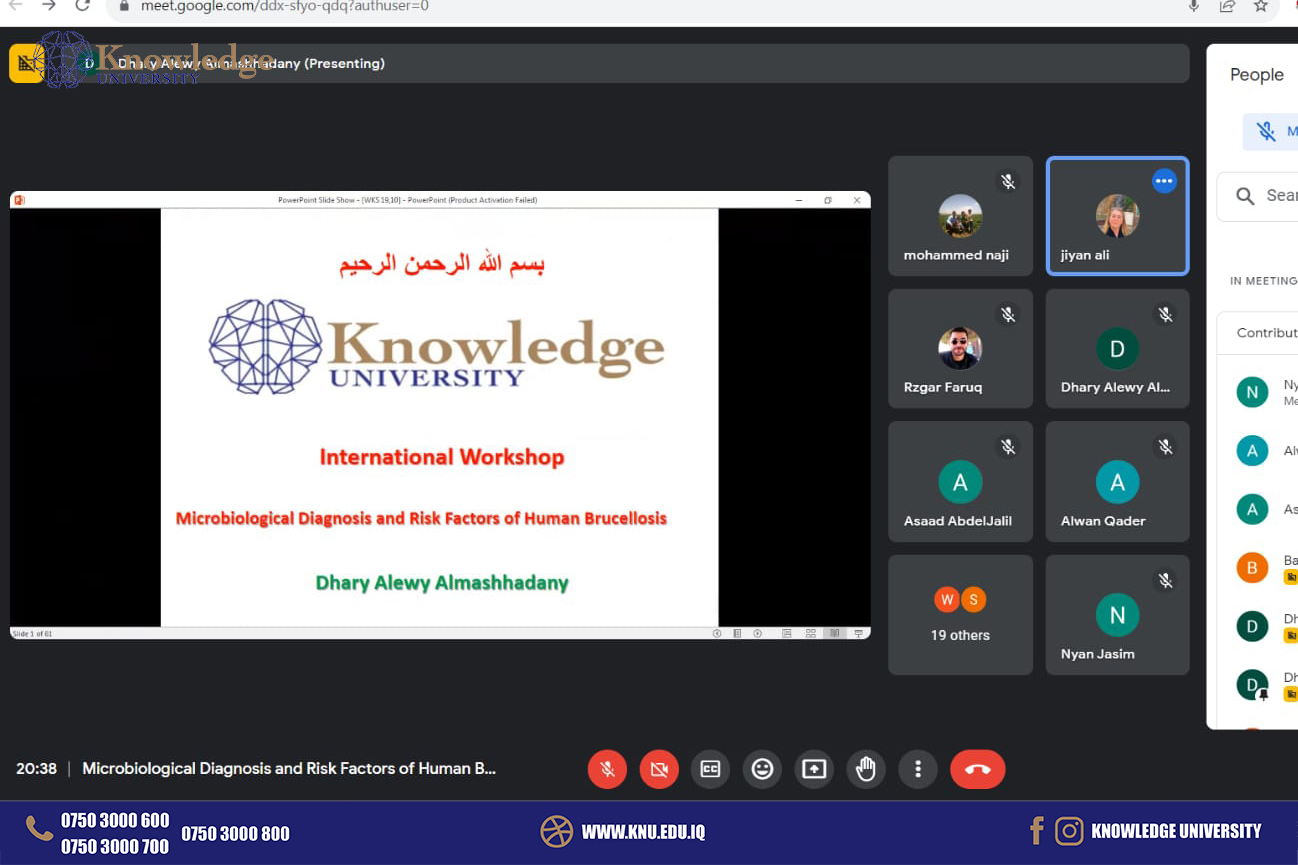Start Slide Show from PowerPoint status bar icon
This screenshot has width=1298, height=865.
(858, 633)
